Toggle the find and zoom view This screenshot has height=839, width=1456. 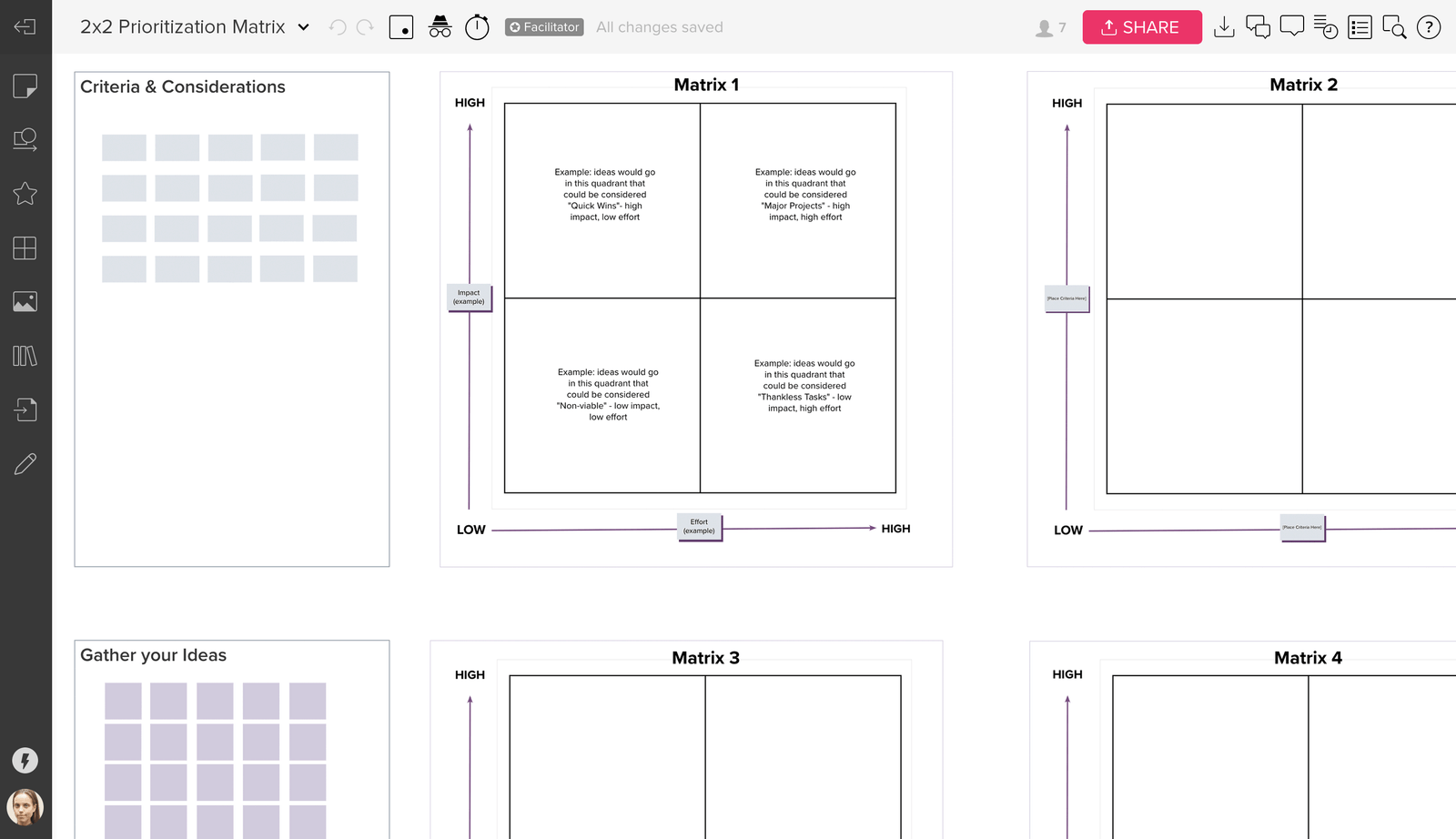[x=1394, y=27]
